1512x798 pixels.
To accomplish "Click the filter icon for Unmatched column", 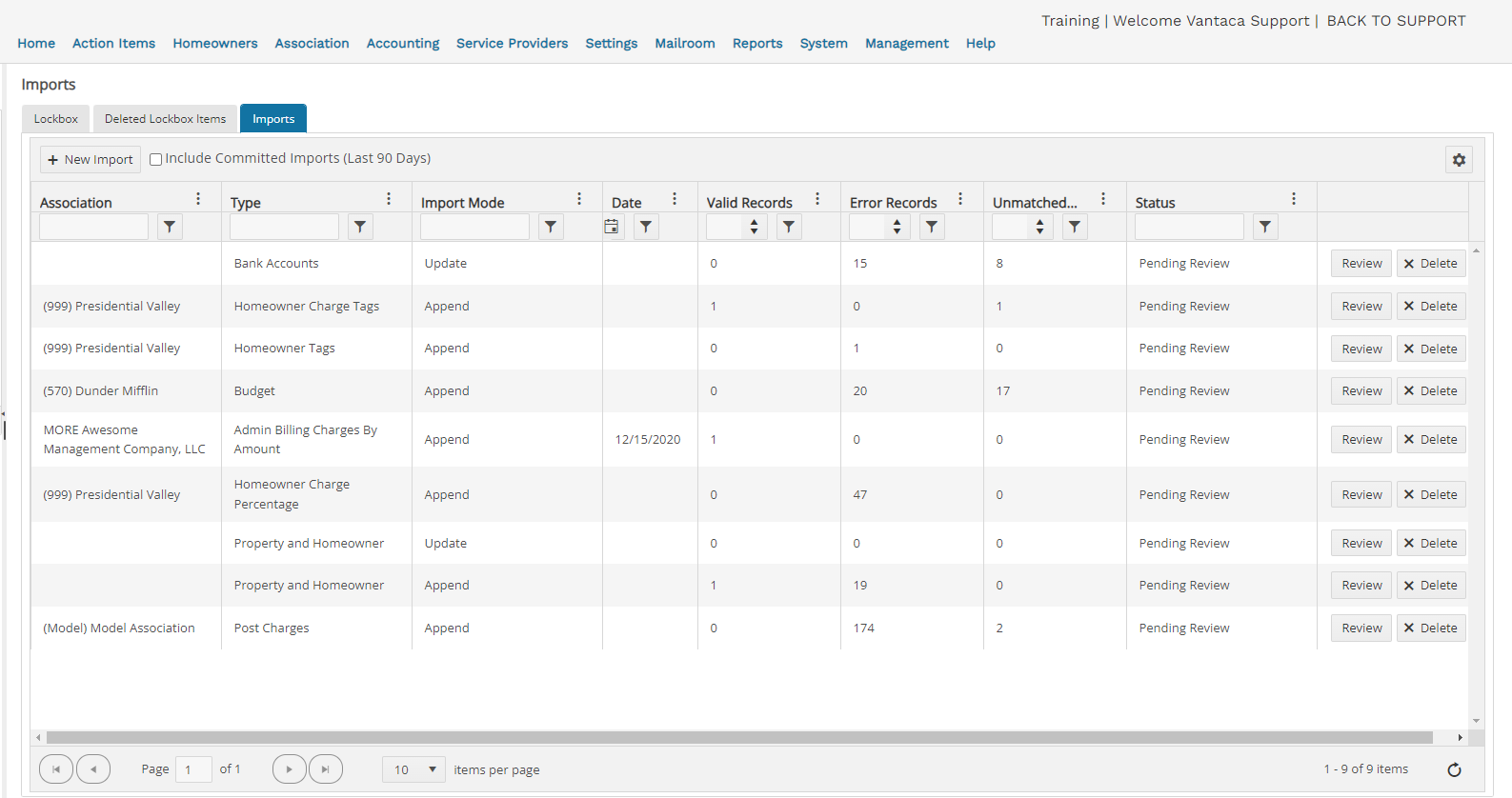I will pyautogui.click(x=1075, y=227).
